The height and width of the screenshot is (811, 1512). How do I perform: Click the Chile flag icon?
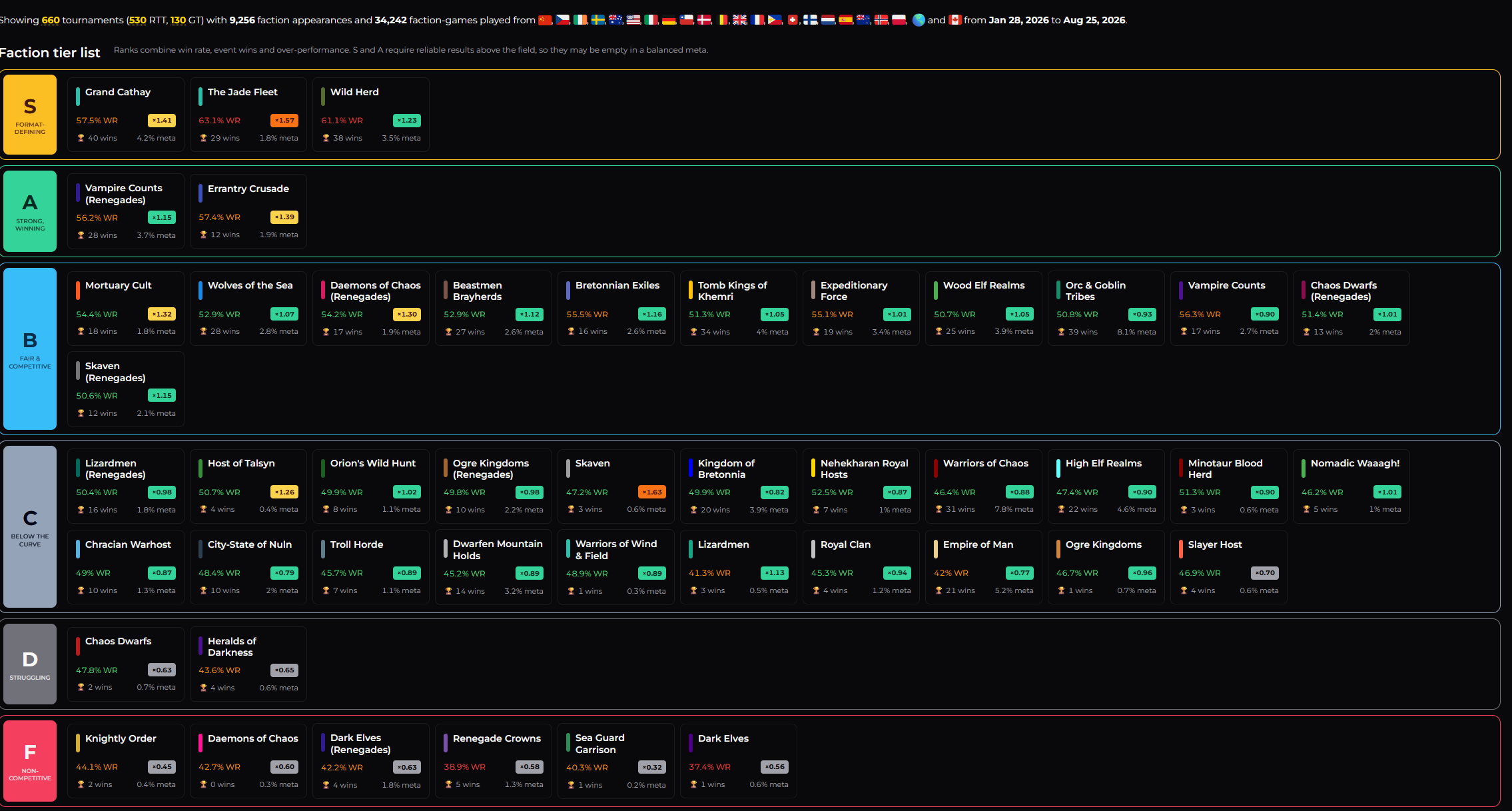coord(686,20)
